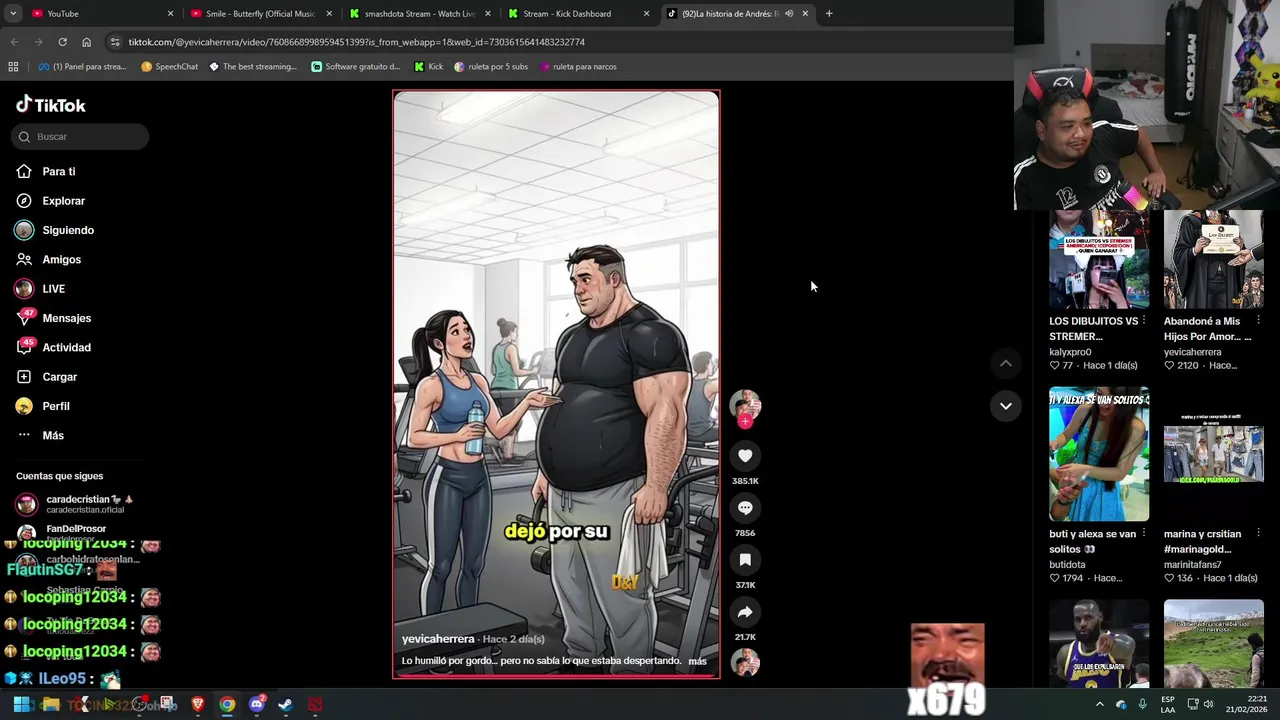Open Dota 2 from taskbar
1280x720 pixels.
pyautogui.click(x=315, y=705)
